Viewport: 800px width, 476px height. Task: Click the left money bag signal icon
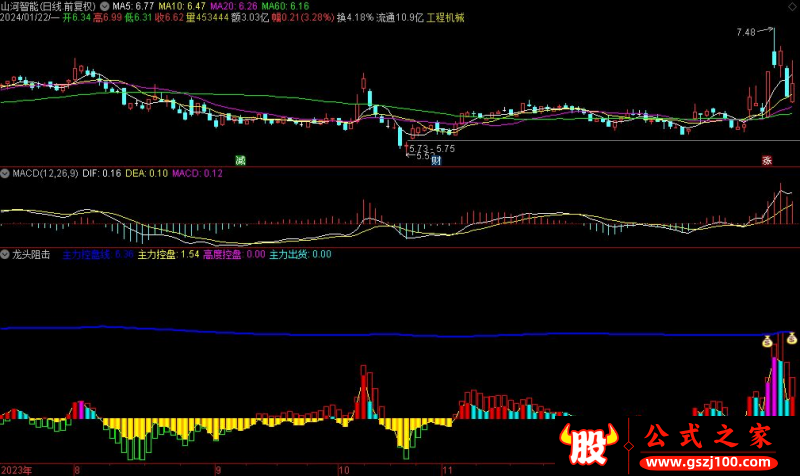coord(767,341)
